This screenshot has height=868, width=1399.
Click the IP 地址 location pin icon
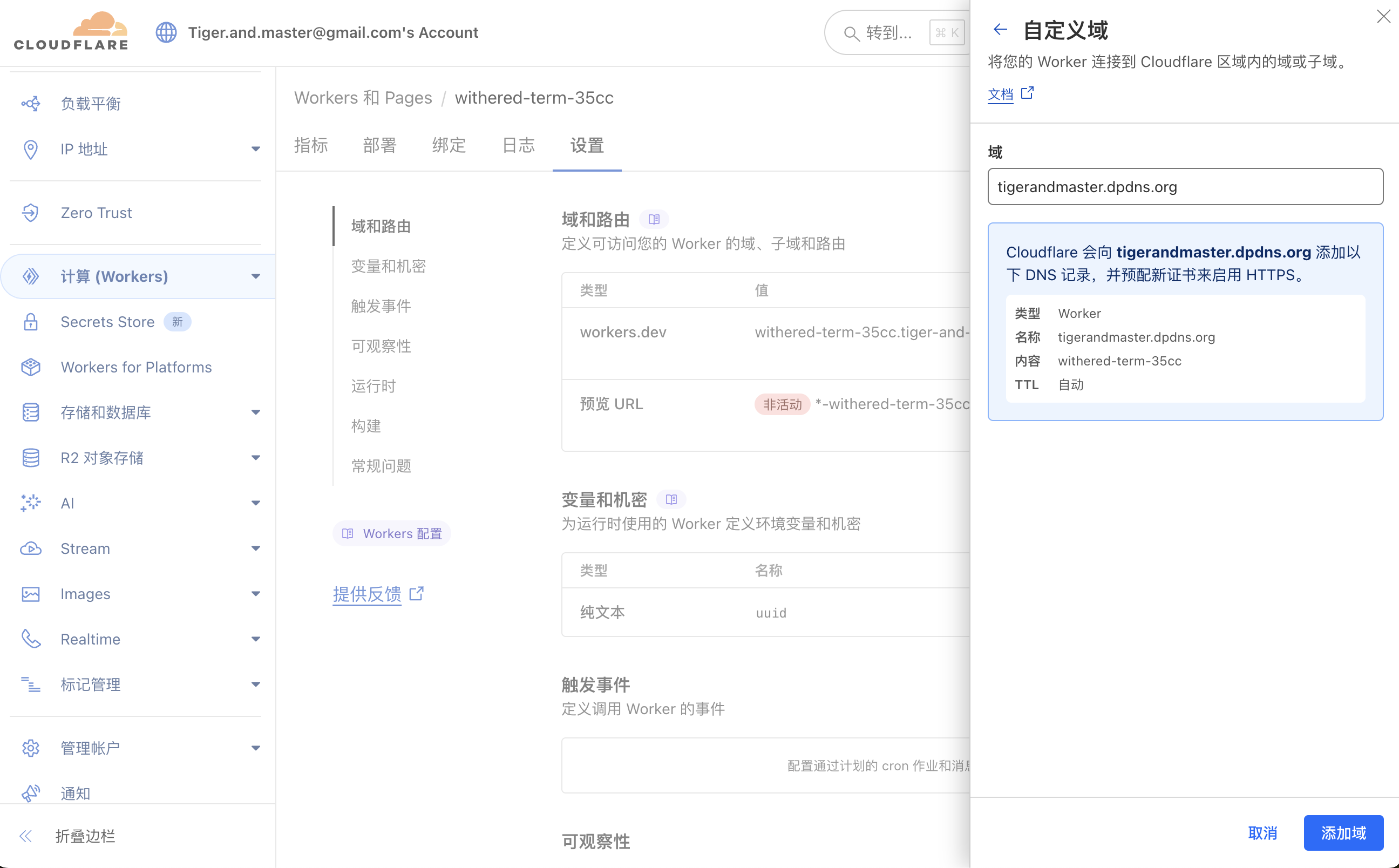click(30, 150)
